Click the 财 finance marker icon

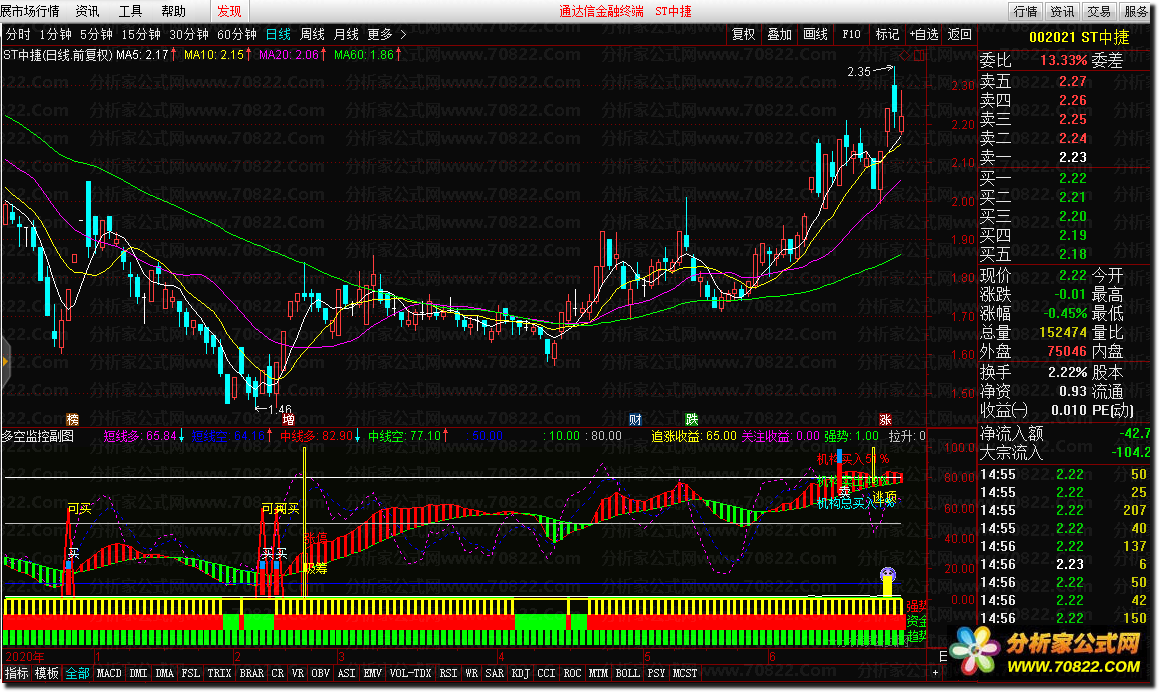point(635,420)
